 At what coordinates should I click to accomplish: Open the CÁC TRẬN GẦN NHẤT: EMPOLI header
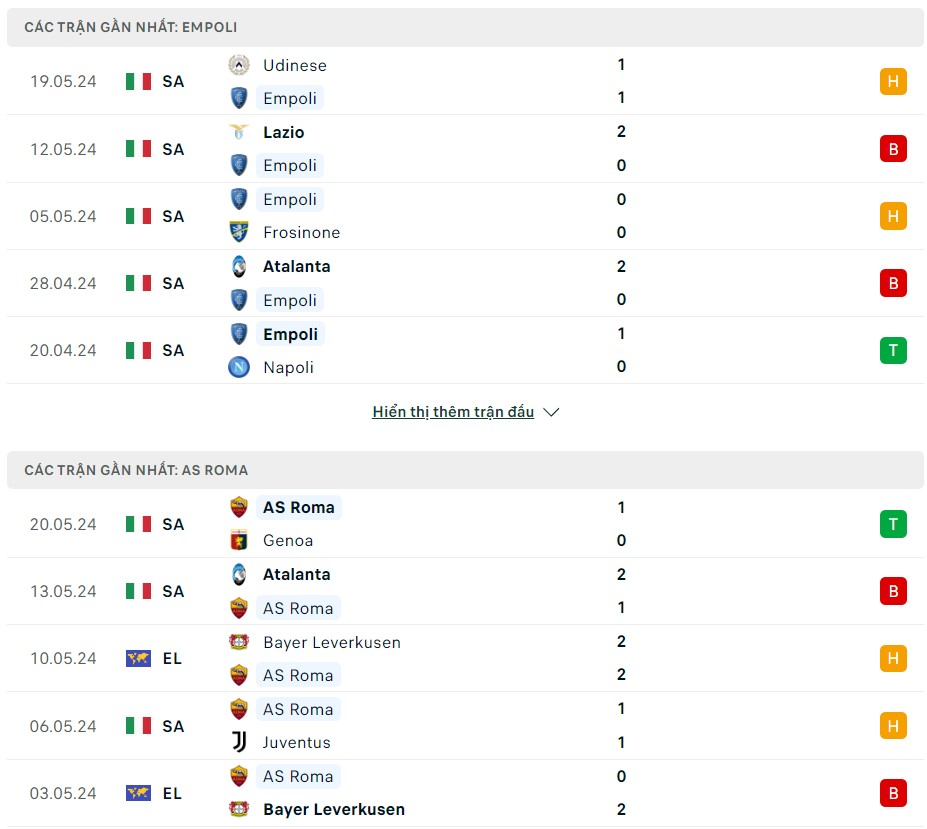[x=130, y=28]
